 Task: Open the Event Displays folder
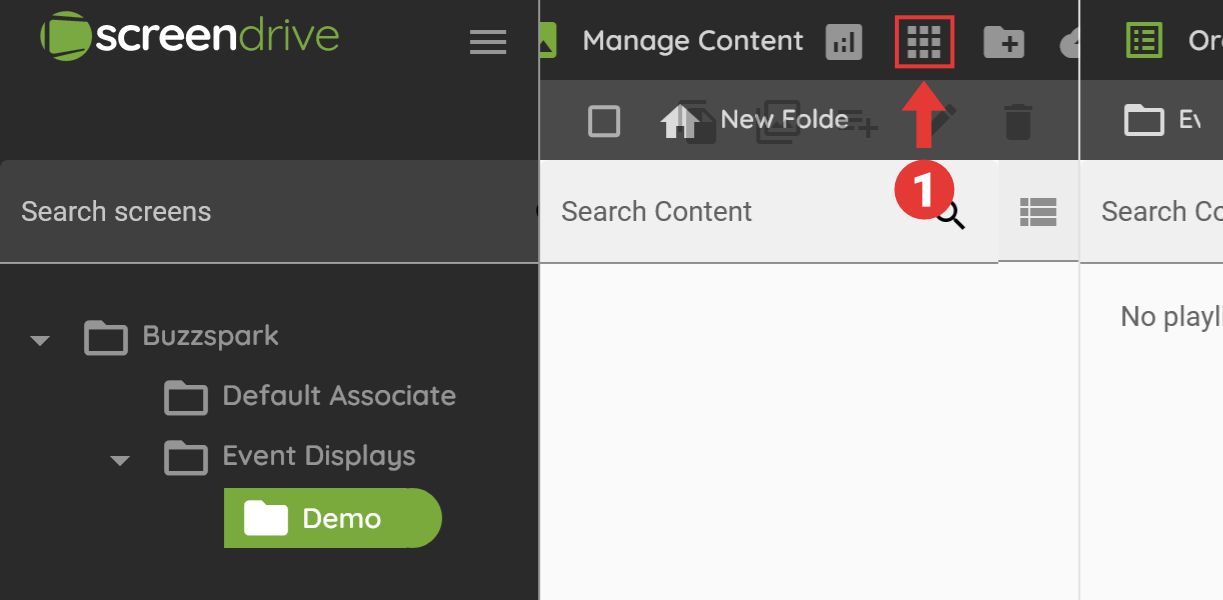click(x=318, y=456)
